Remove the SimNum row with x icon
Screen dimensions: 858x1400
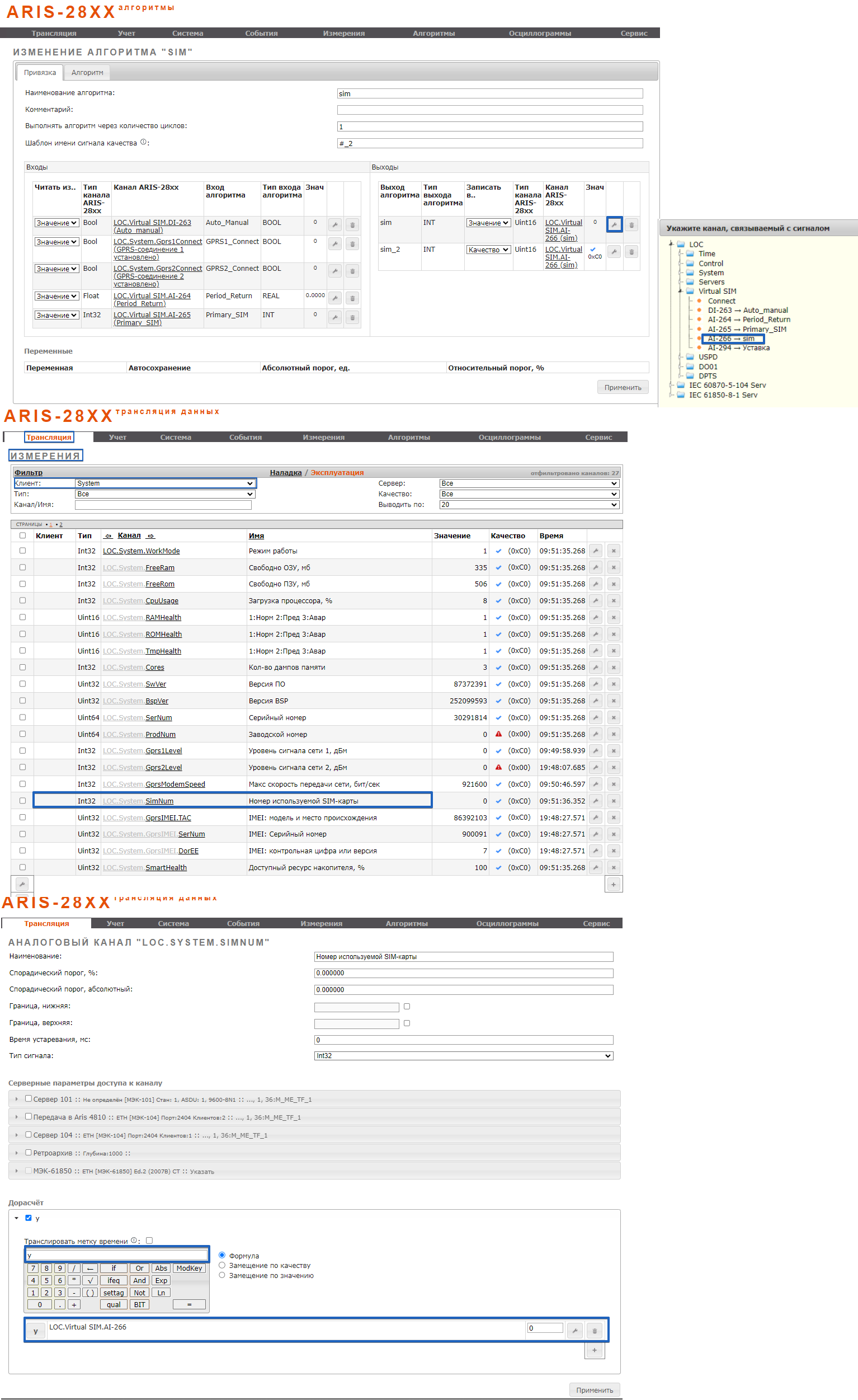coord(613,801)
